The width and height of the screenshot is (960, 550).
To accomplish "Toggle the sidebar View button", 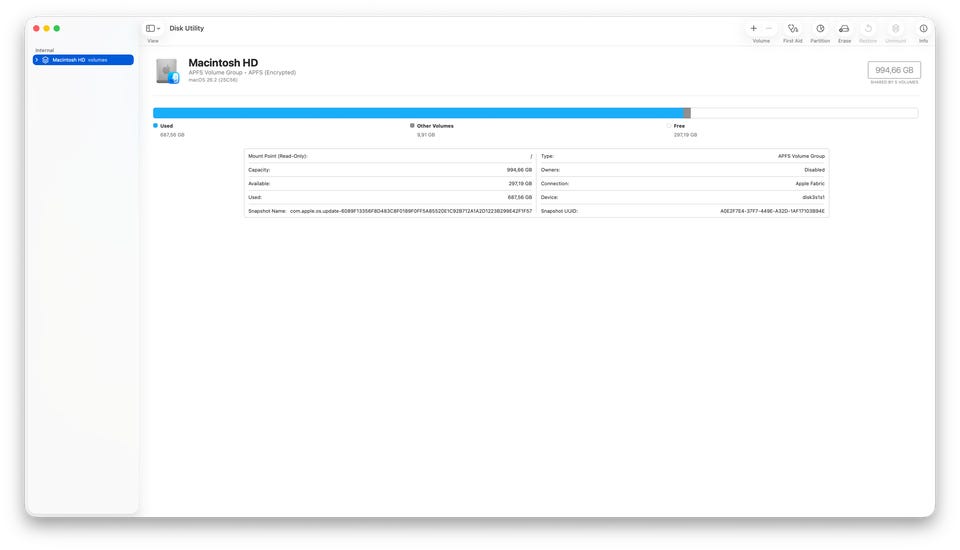I will [150, 28].
